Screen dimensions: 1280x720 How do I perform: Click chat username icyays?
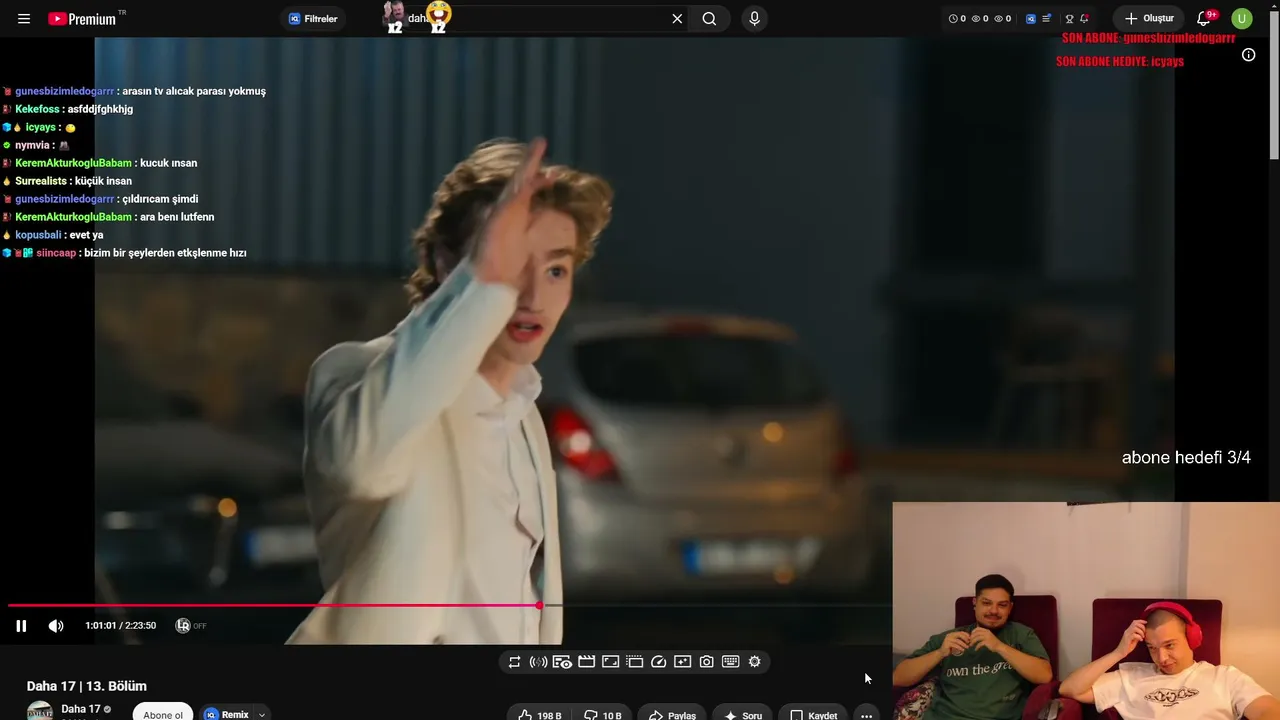click(40, 127)
